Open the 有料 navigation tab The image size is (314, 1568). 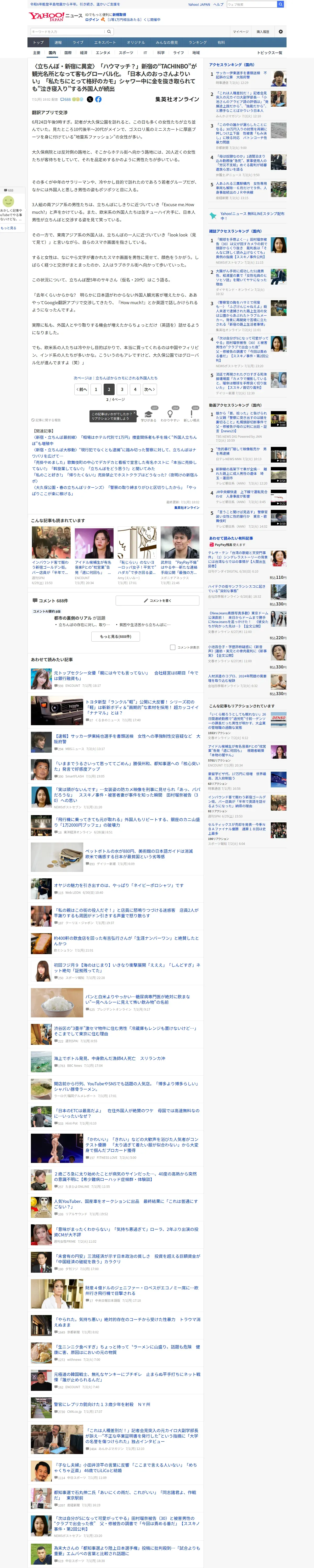click(x=221, y=43)
